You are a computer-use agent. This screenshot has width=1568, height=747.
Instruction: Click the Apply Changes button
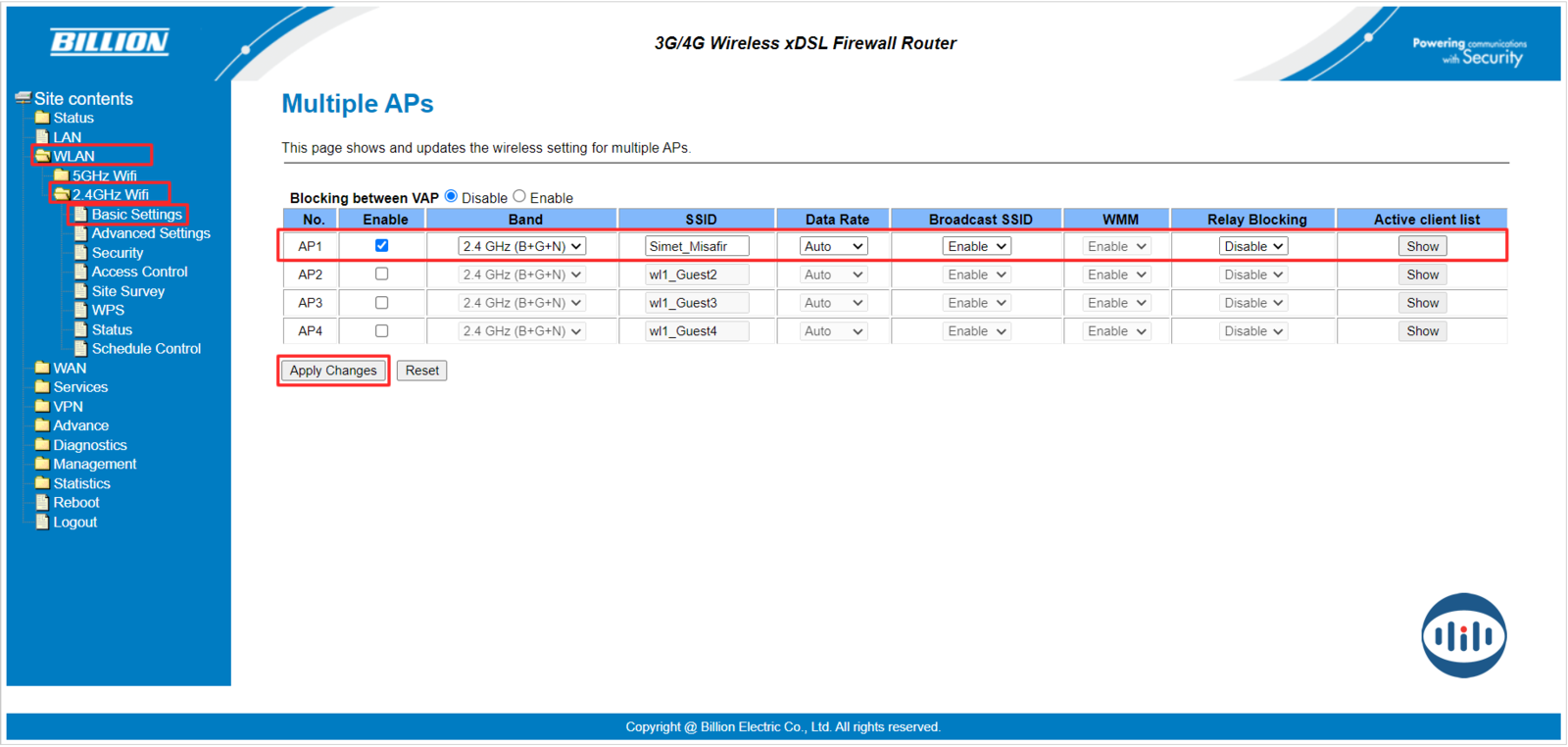click(x=333, y=371)
